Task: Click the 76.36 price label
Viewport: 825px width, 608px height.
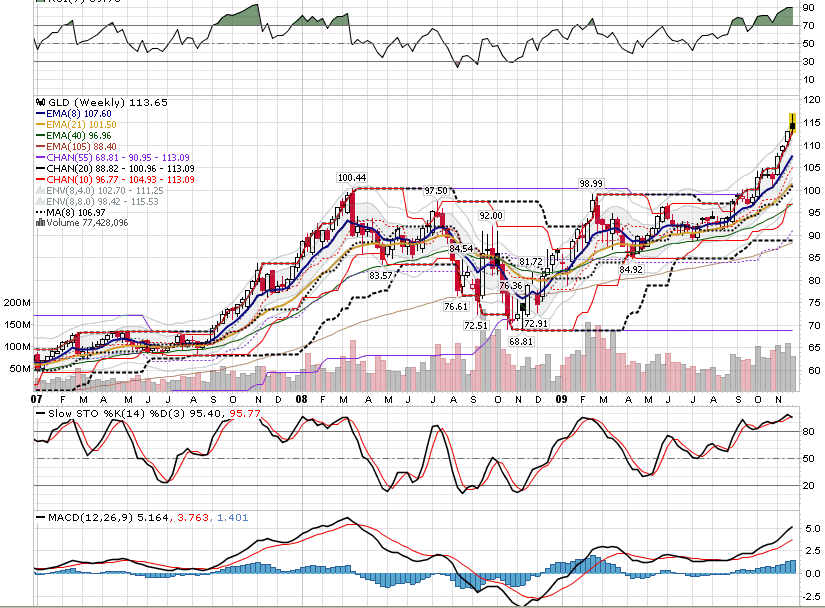Action: pyautogui.click(x=510, y=286)
